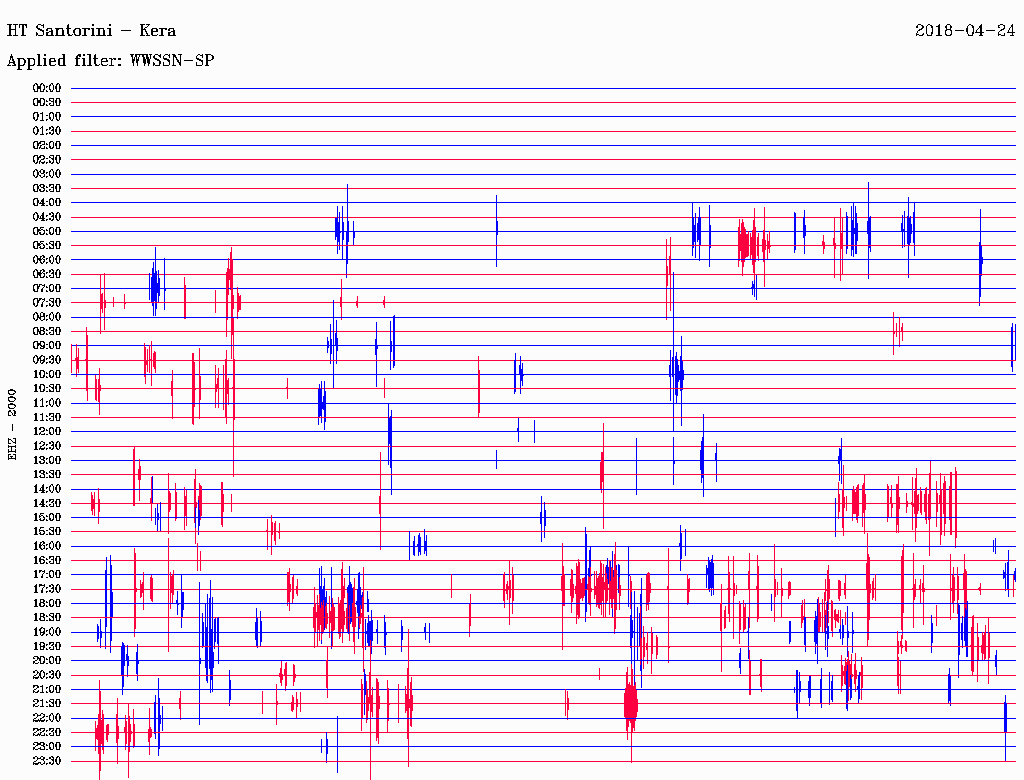Select the 10:30 time label
The width and height of the screenshot is (1024, 780).
click(x=47, y=389)
